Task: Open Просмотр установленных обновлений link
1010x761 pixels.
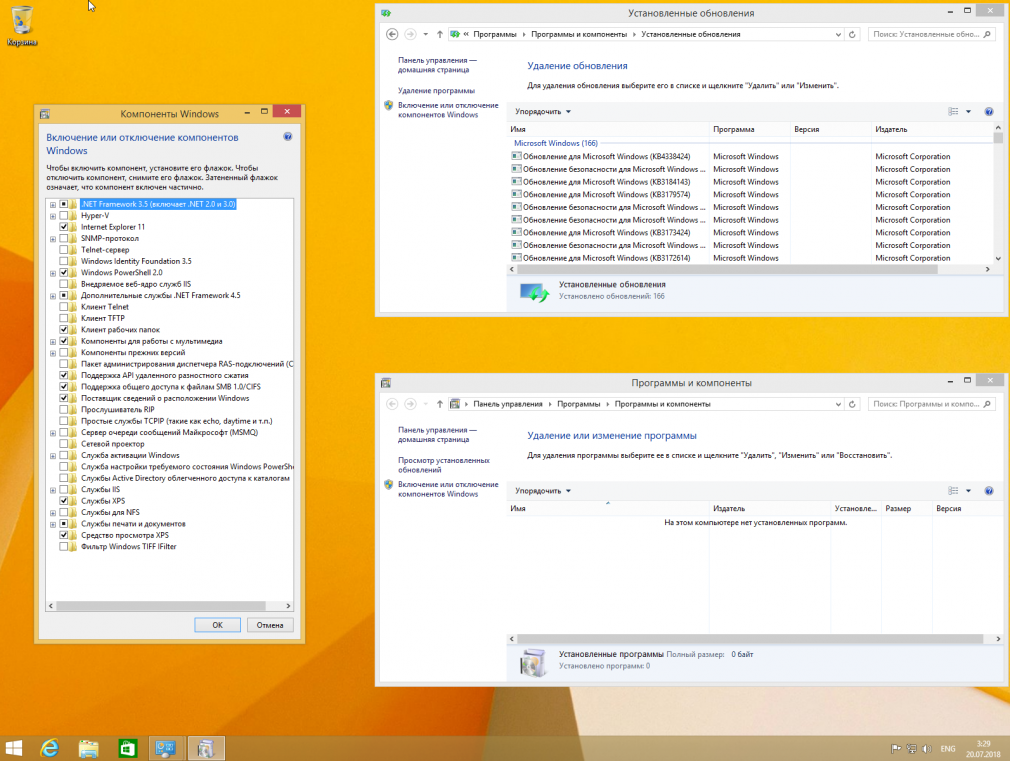Action: tap(444, 465)
